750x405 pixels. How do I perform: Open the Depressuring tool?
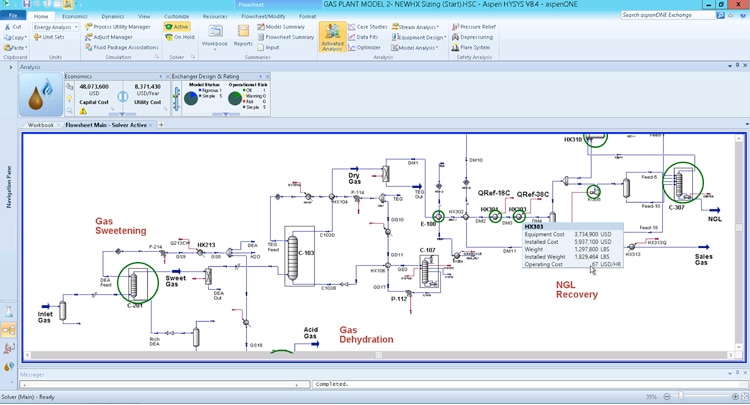[x=473, y=37]
